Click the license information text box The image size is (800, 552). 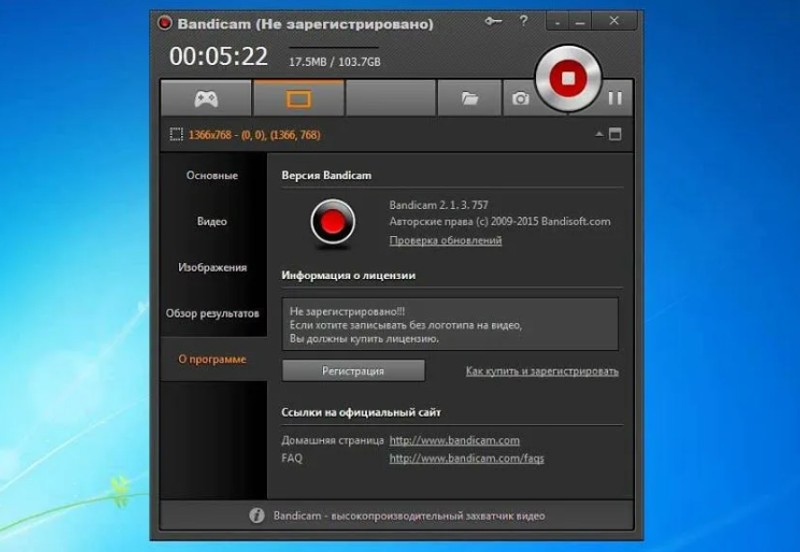tap(450, 324)
